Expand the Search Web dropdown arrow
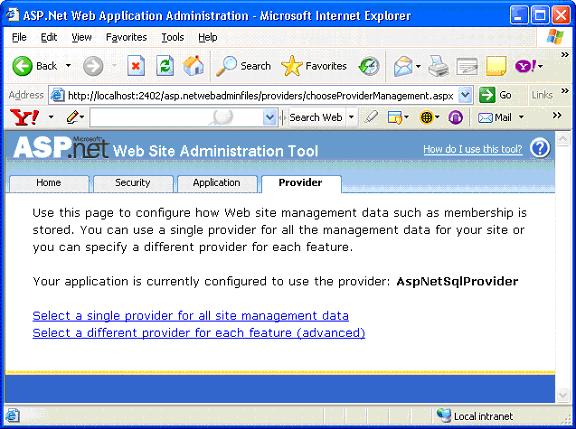Screen dimensions: 576x429 (x=351, y=117)
